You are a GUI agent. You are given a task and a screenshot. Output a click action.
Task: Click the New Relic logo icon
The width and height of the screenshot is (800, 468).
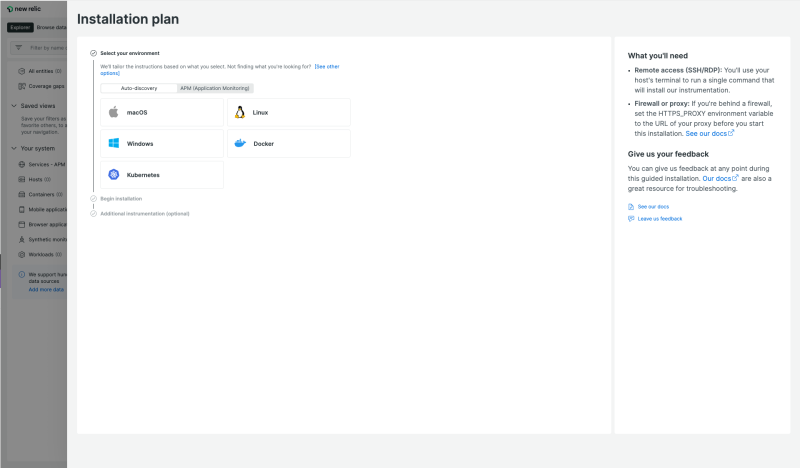pyautogui.click(x=10, y=9)
